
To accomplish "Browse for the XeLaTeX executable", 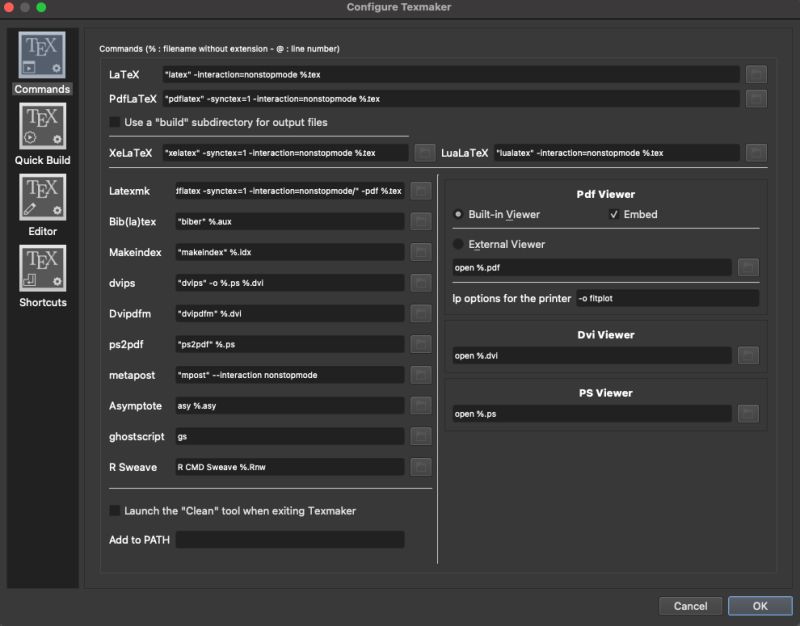I will (424, 153).
